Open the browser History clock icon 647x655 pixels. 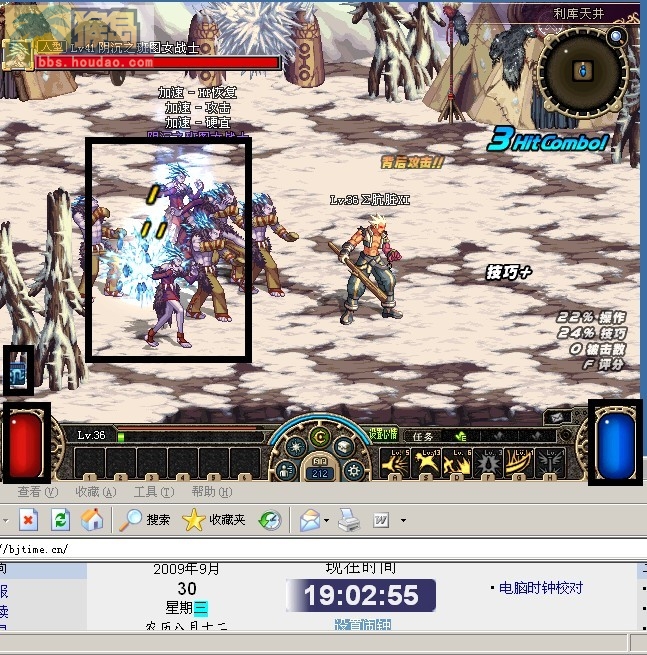click(x=270, y=520)
